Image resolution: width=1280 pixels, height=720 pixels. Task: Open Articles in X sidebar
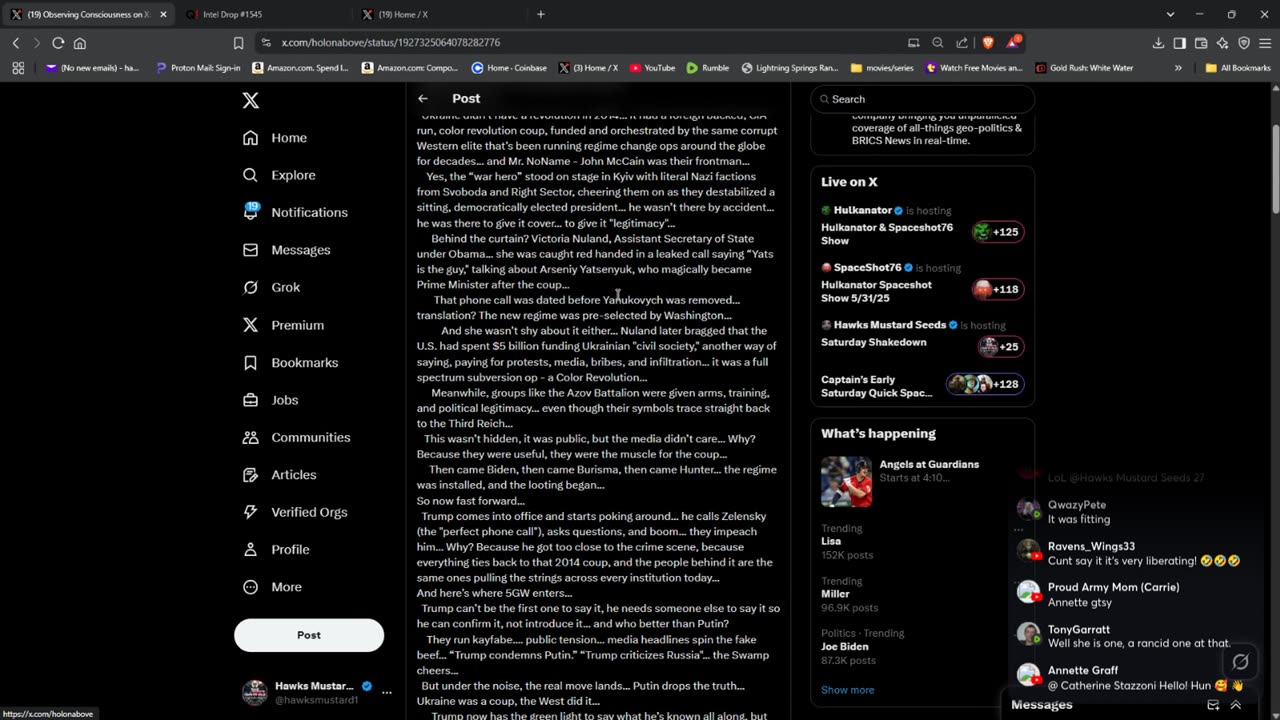click(x=279, y=475)
